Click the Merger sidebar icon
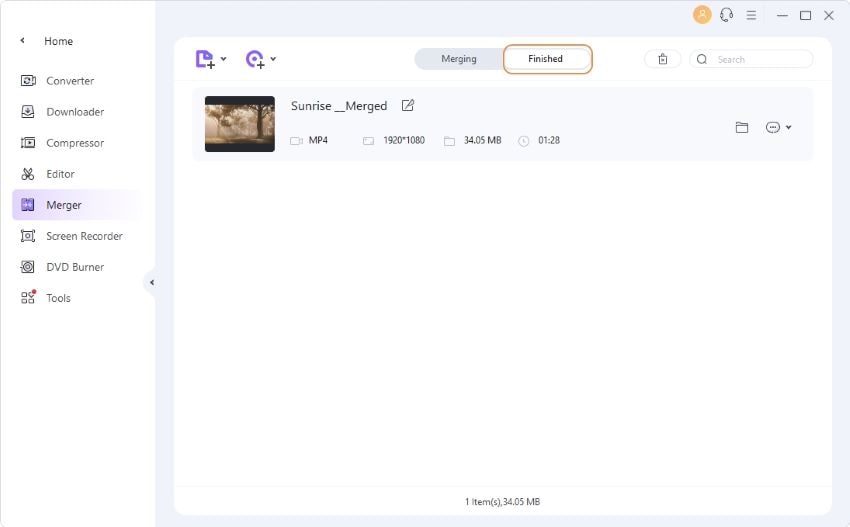850x527 pixels. tap(28, 205)
